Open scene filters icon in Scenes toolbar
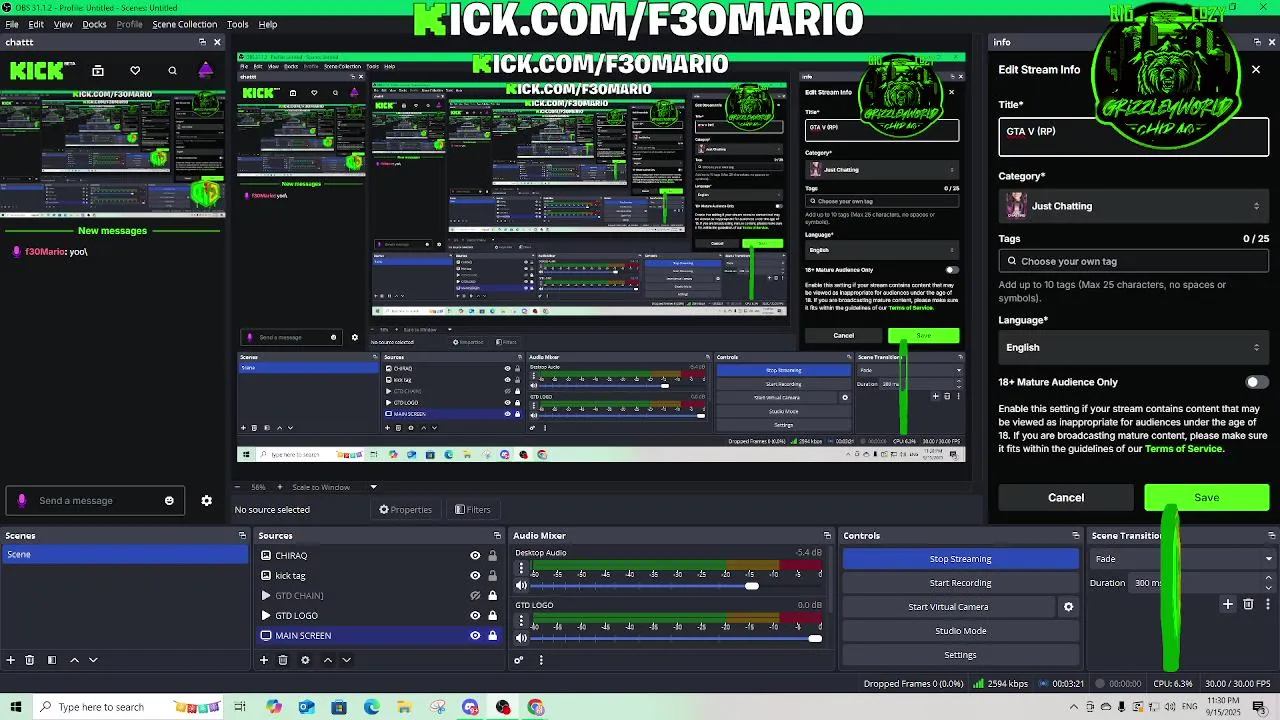 51,660
